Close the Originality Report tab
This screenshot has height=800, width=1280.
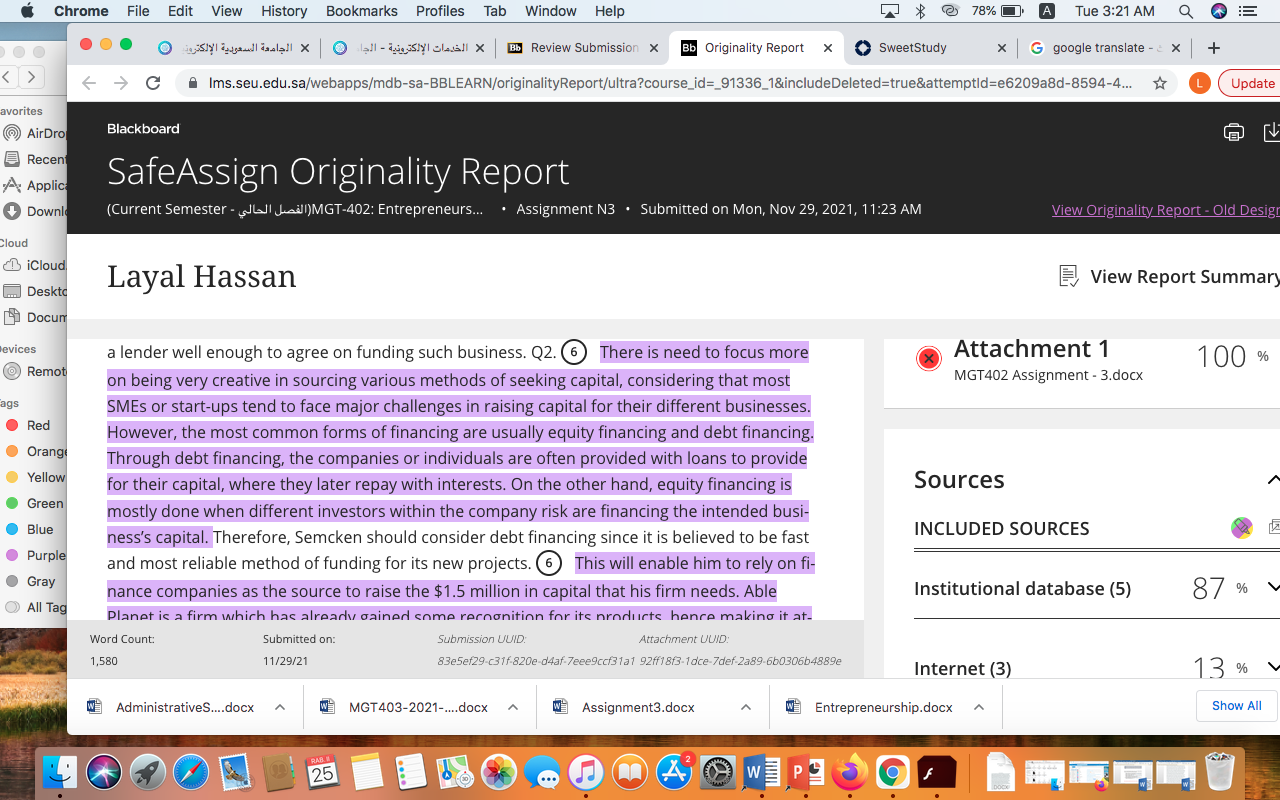827,48
